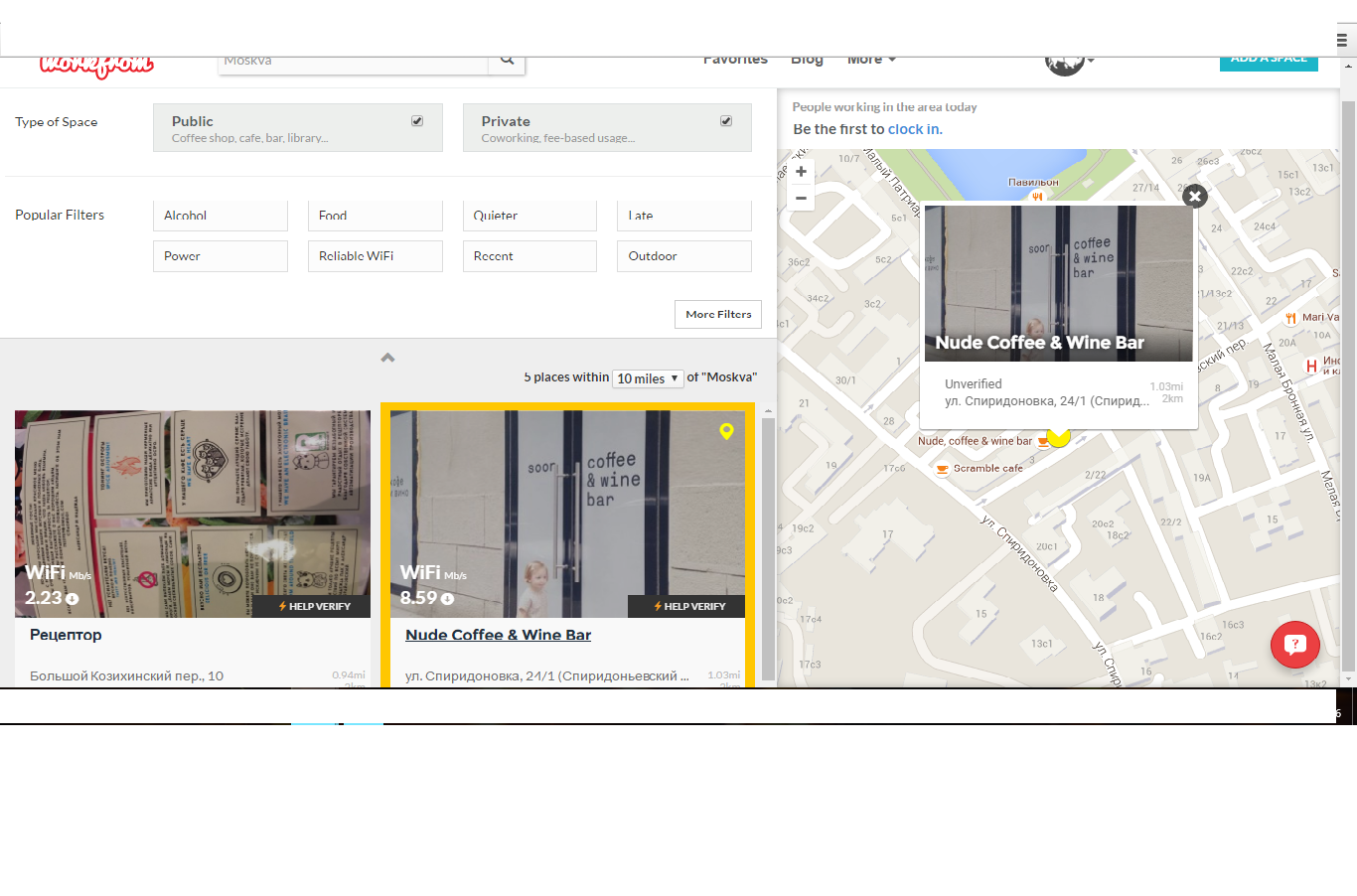Screen dimensions: 1357x896
Task: Open the Blog page
Action: tap(807, 61)
